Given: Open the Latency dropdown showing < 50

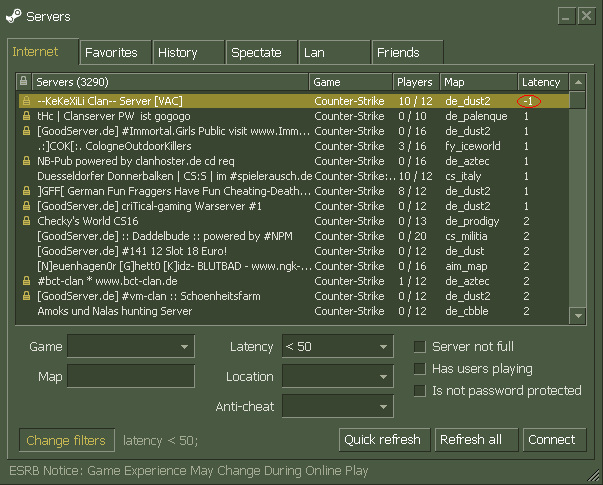Looking at the screenshot, I should (338, 346).
